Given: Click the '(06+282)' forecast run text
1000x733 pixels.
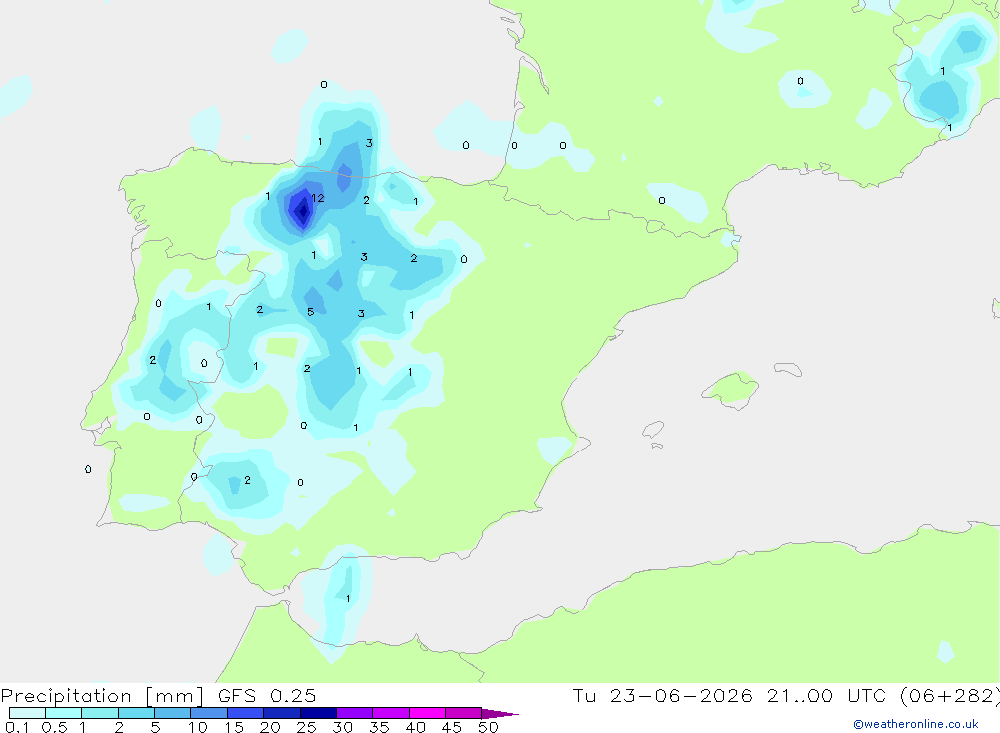Looking at the screenshot, I should [x=949, y=696].
